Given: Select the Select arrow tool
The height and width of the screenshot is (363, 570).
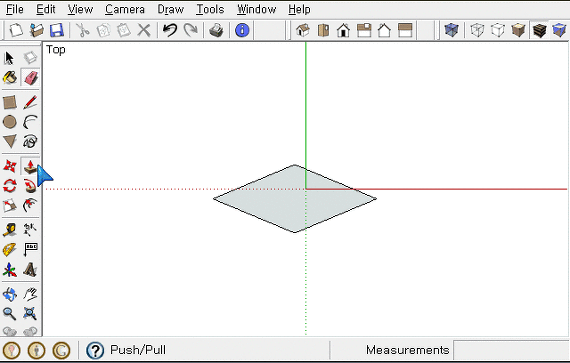Looking at the screenshot, I should (9, 58).
